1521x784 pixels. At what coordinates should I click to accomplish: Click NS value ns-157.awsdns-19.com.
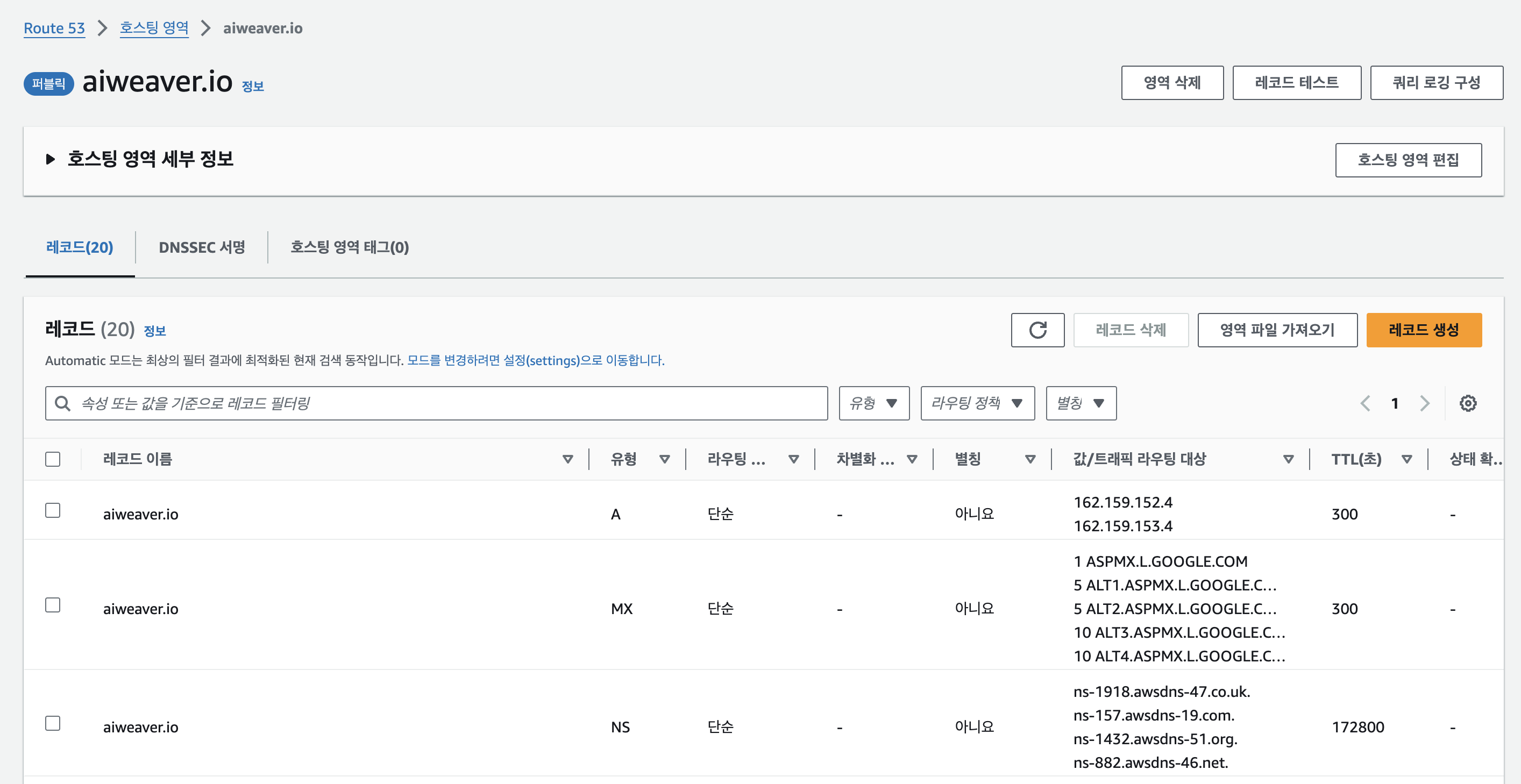[x=1154, y=716]
